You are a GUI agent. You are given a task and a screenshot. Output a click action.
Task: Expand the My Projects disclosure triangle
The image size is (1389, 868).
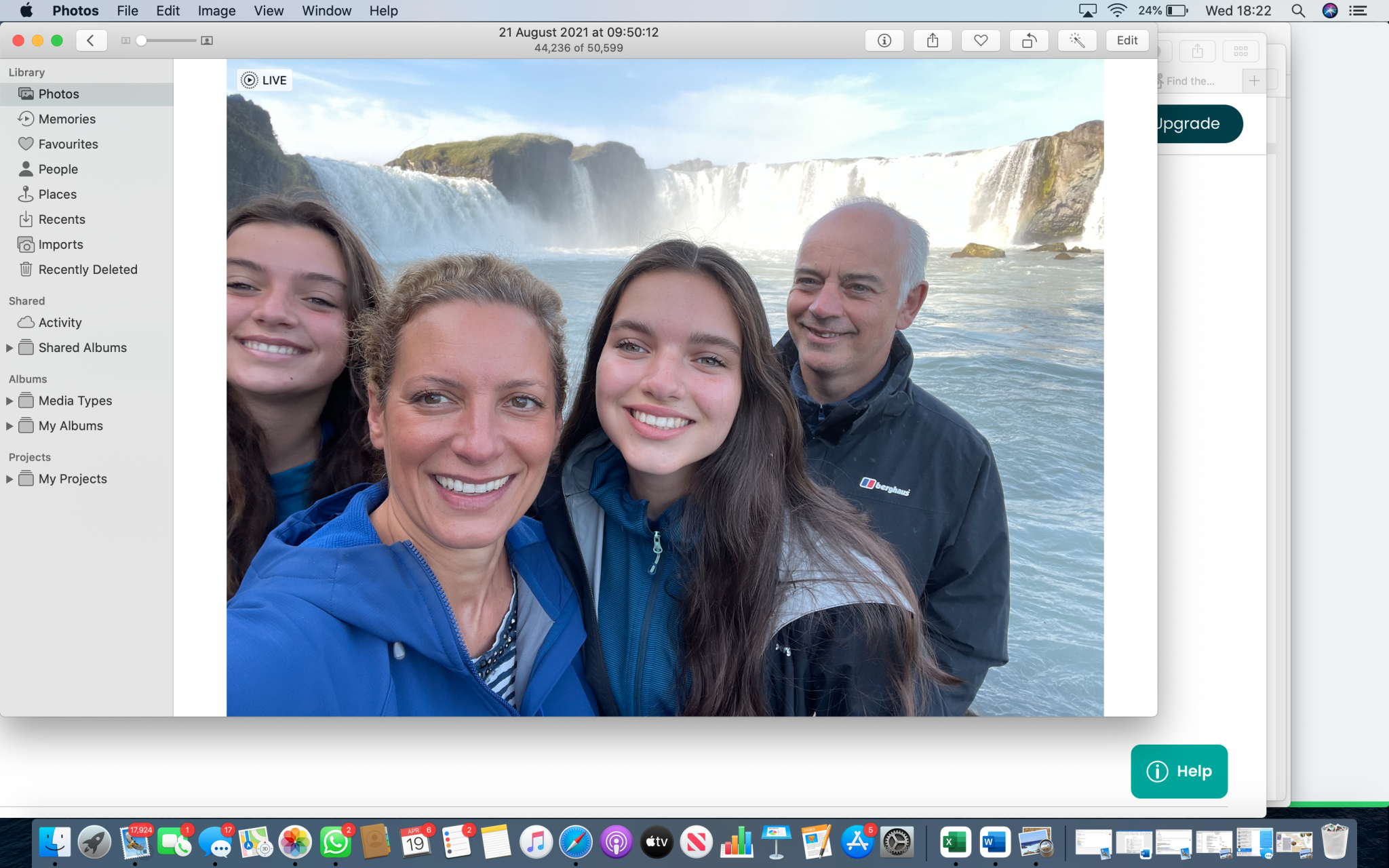pos(9,479)
